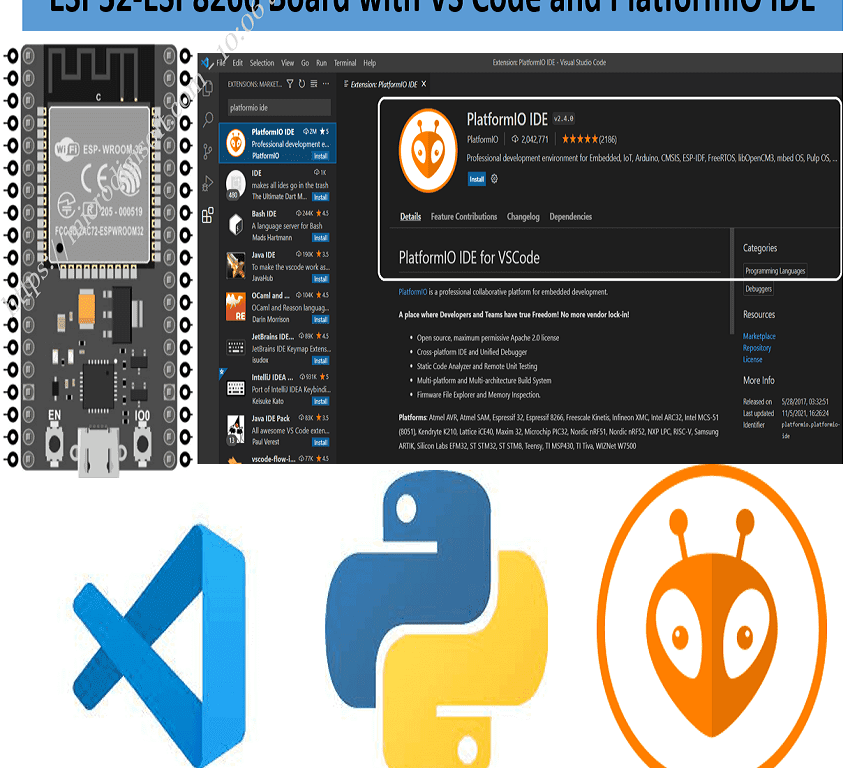Click the Bash IDE extension cube icon
The image size is (850, 768).
[236, 224]
